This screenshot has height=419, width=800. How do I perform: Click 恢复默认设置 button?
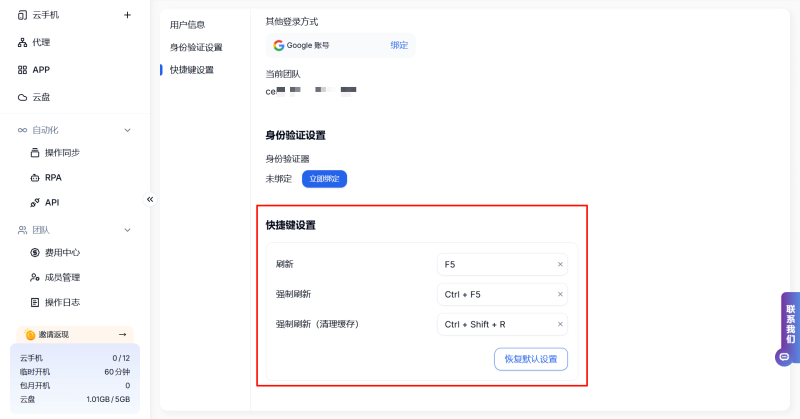coord(531,359)
